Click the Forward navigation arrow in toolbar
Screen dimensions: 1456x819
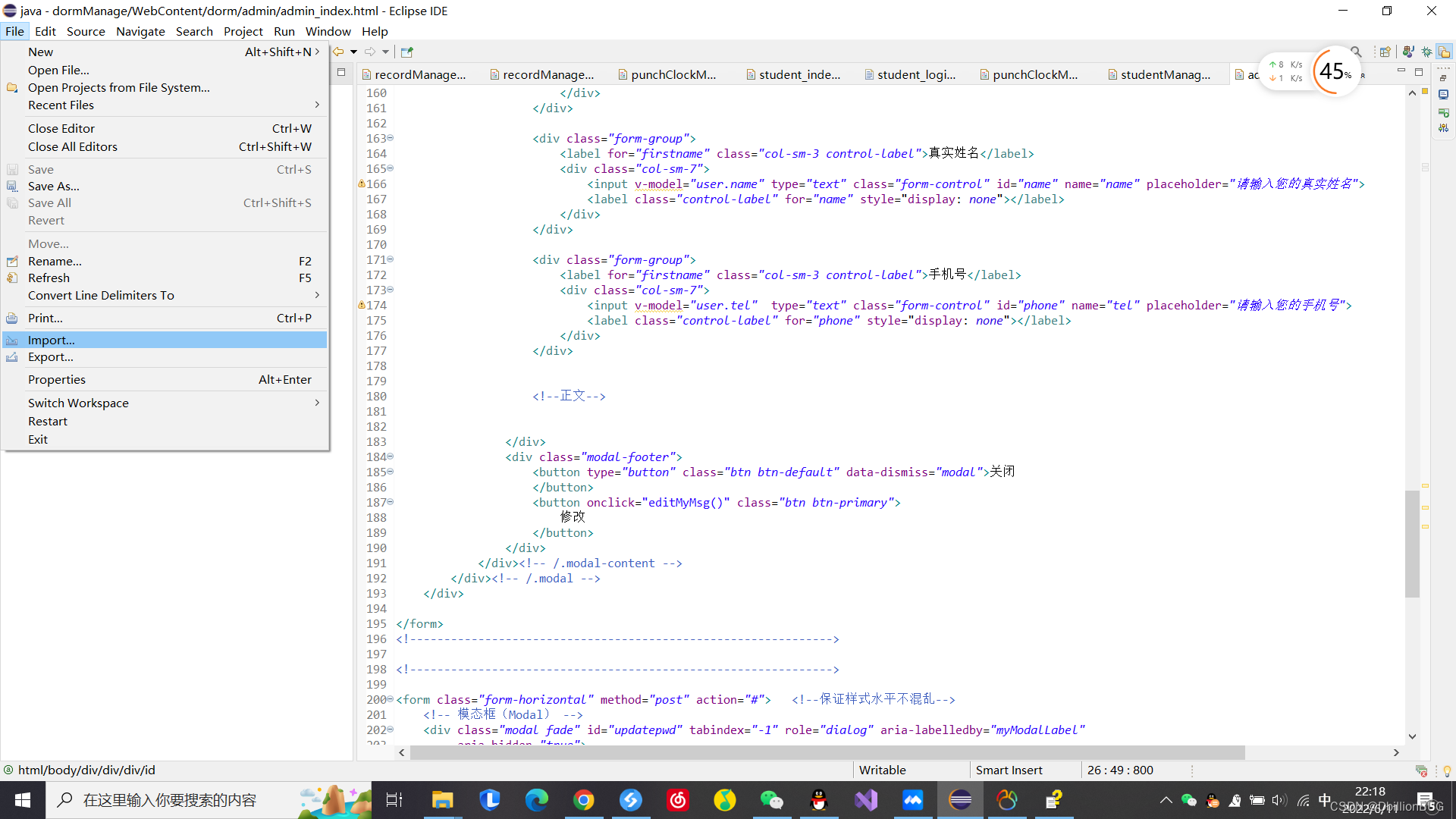point(370,52)
